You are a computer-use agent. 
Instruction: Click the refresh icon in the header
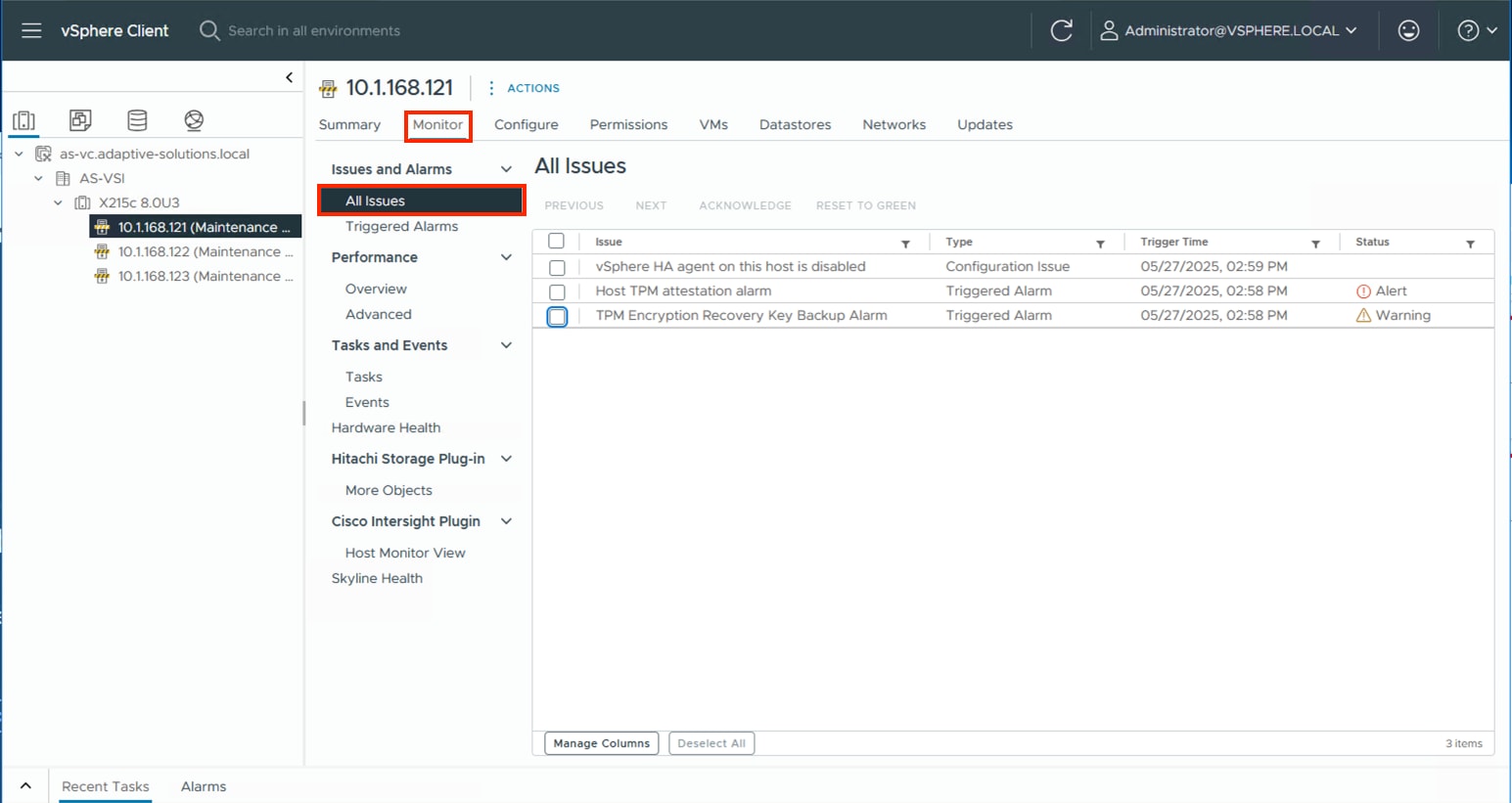pos(1061,30)
